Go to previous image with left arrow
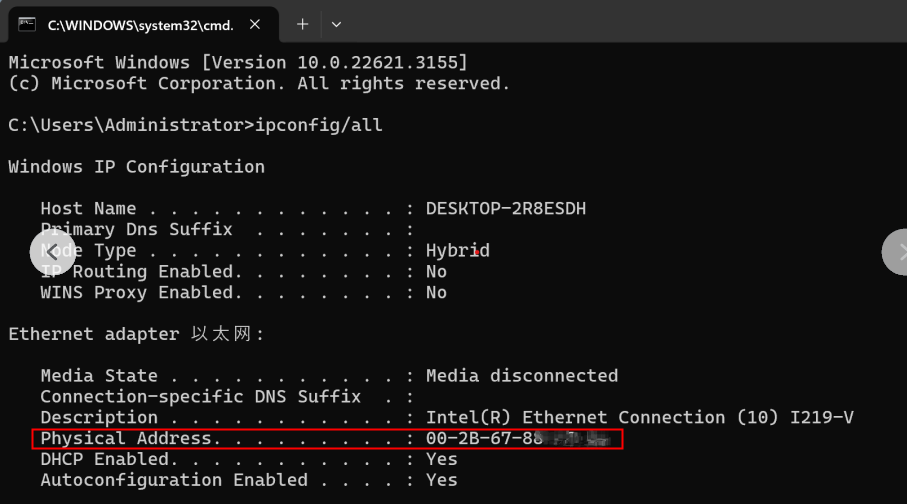 (53, 252)
